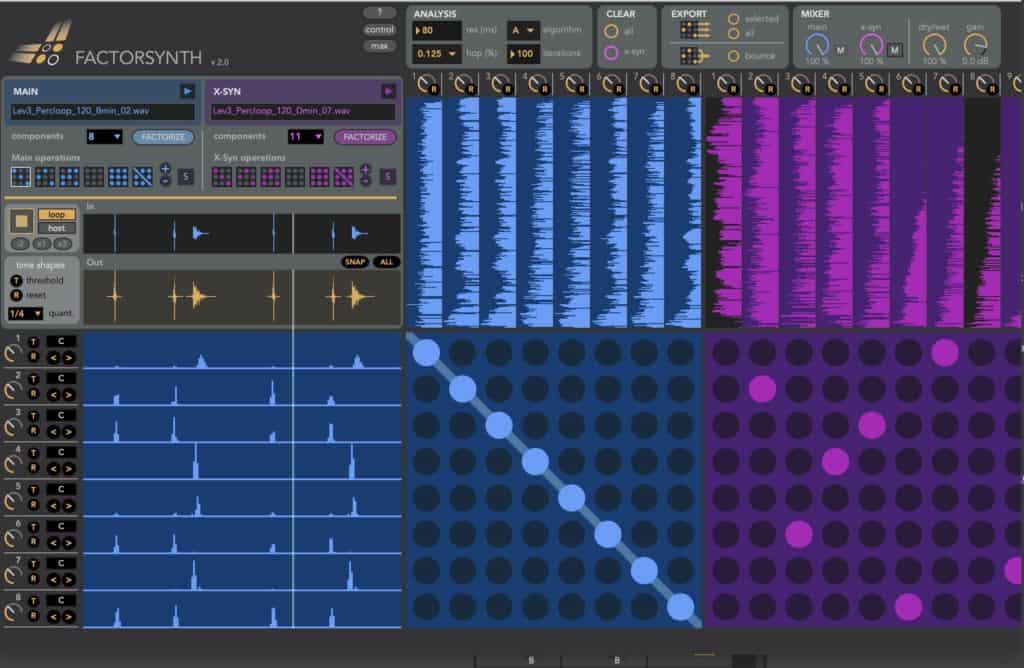Toggle the ALL button above Out waveform
Viewport: 1024px width, 668px height.
[x=387, y=262]
